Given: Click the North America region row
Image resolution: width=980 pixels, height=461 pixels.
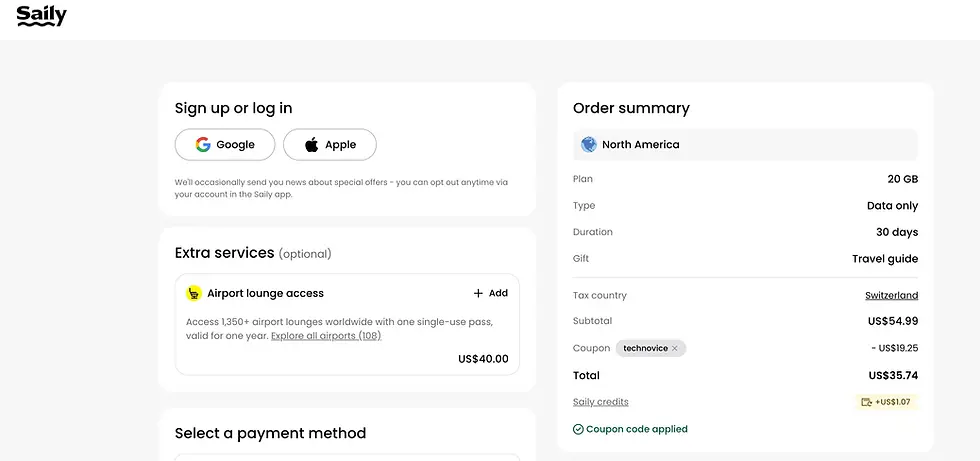Looking at the screenshot, I should click(x=745, y=144).
